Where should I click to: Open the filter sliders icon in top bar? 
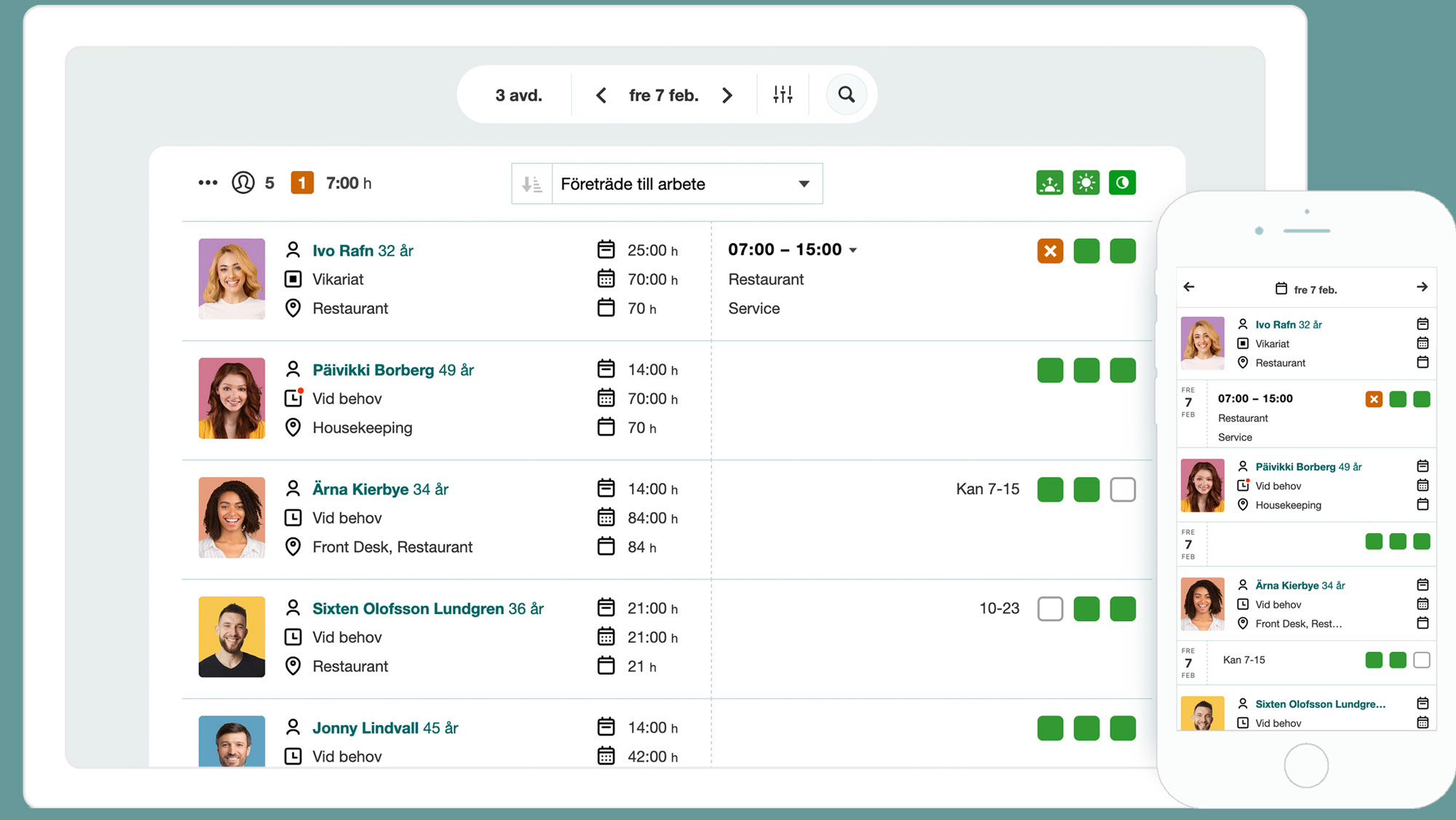tap(783, 95)
